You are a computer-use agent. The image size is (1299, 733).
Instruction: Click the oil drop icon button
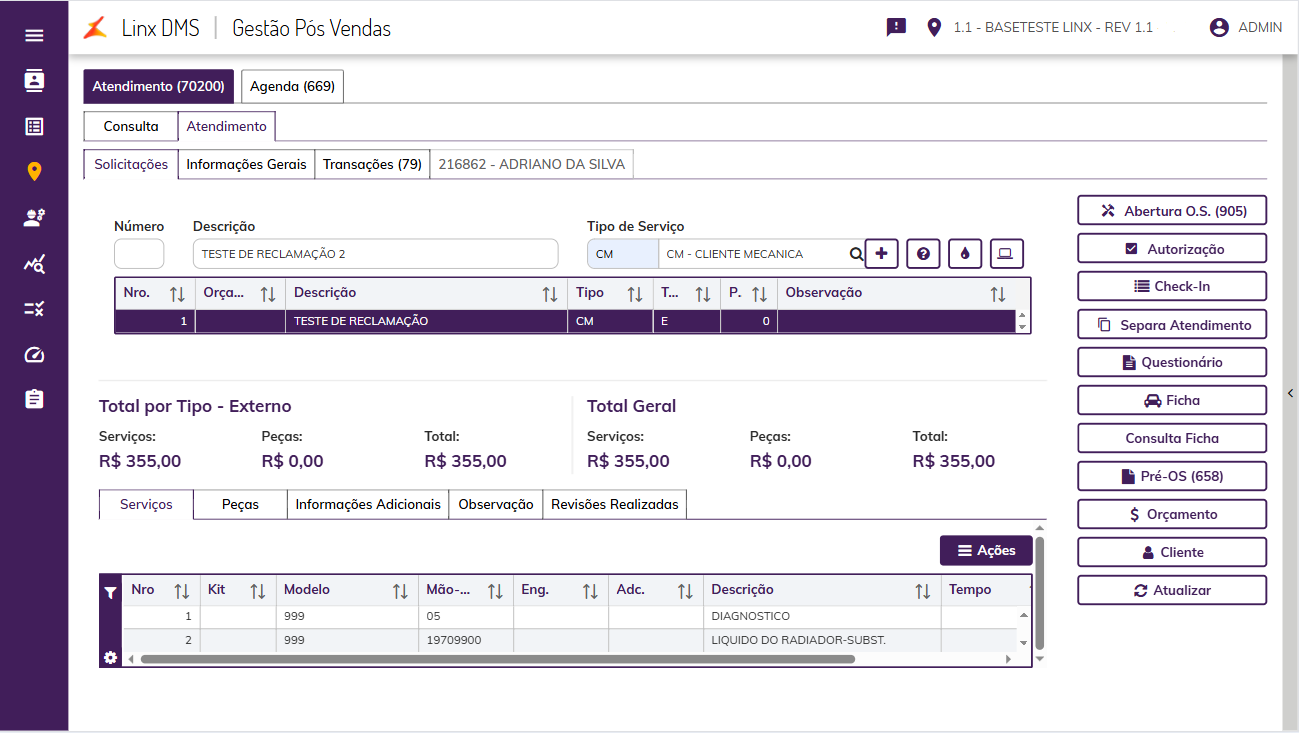click(x=965, y=254)
